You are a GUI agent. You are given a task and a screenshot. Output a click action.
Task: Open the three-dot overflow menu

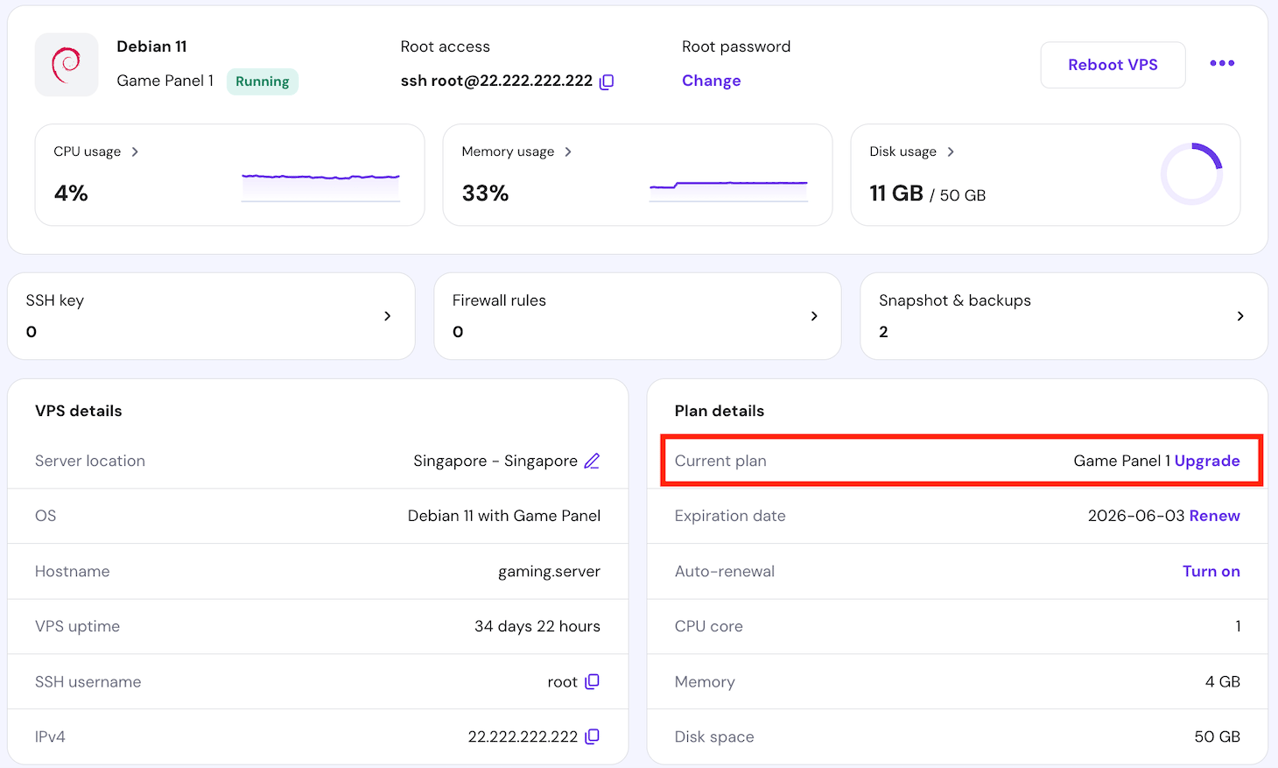[1221, 64]
